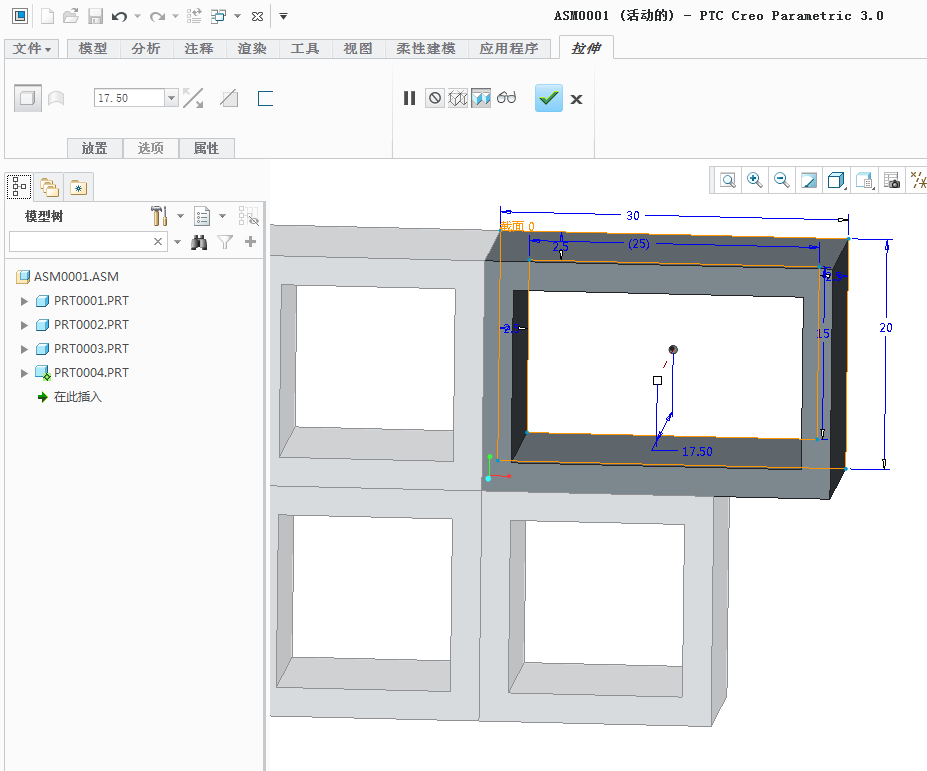Accept the extrude with green checkmark
927x771 pixels.
(549, 98)
